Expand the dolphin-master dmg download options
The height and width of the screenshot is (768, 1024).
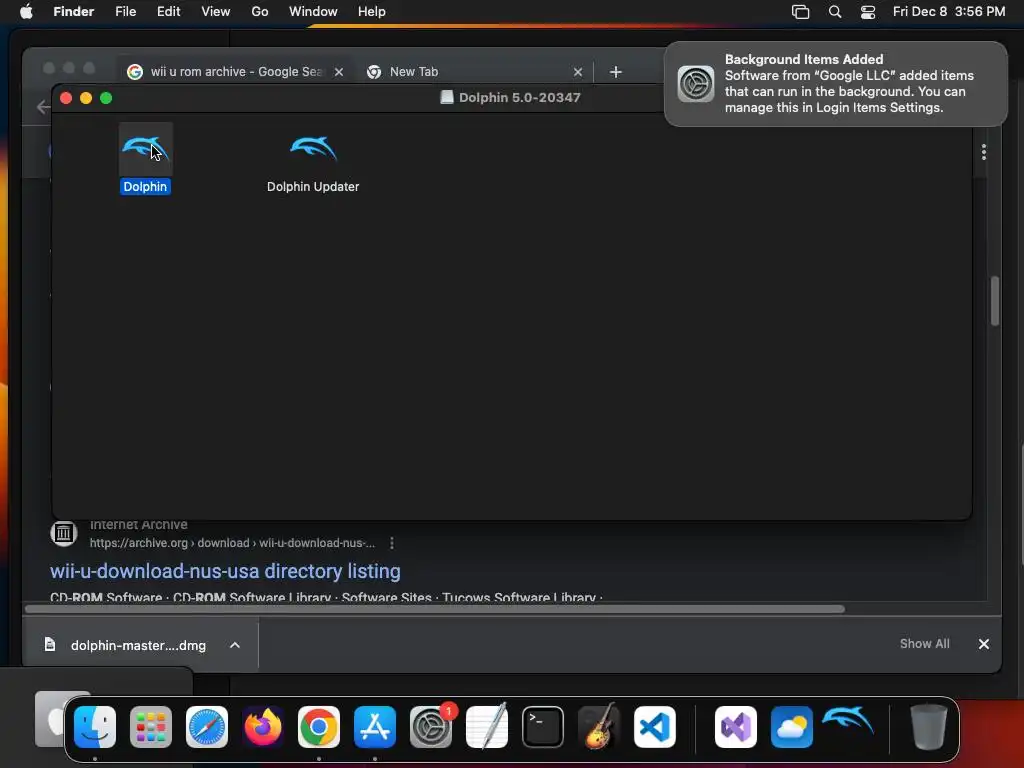point(235,645)
